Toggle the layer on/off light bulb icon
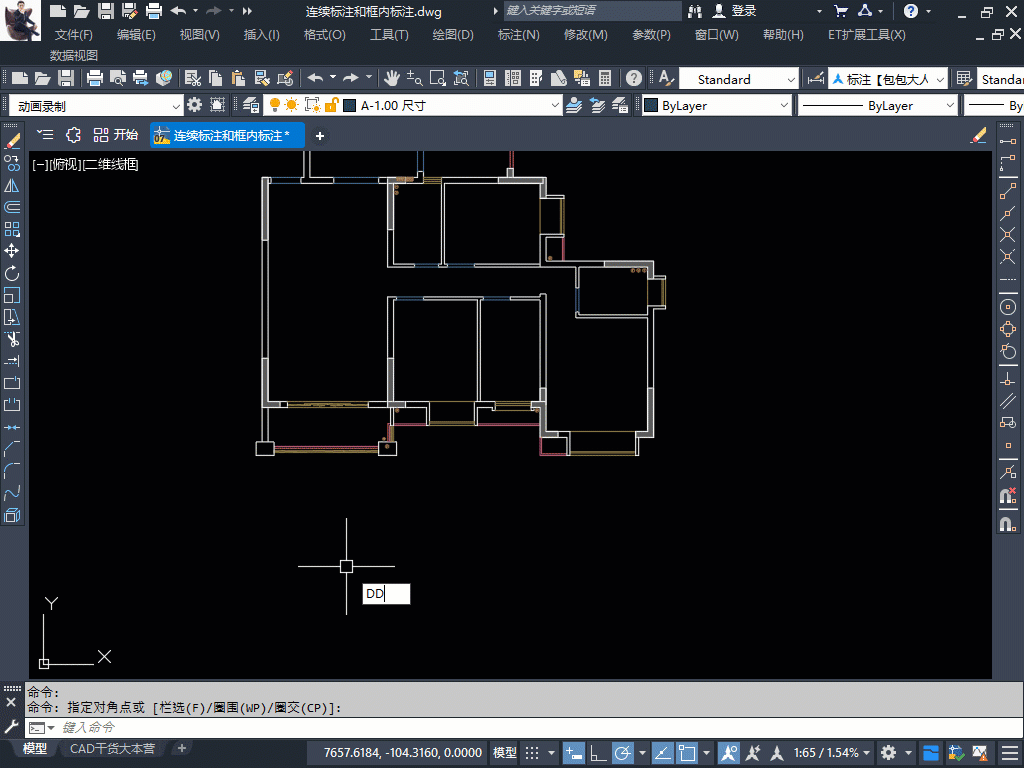This screenshot has height=768, width=1024. click(275, 104)
